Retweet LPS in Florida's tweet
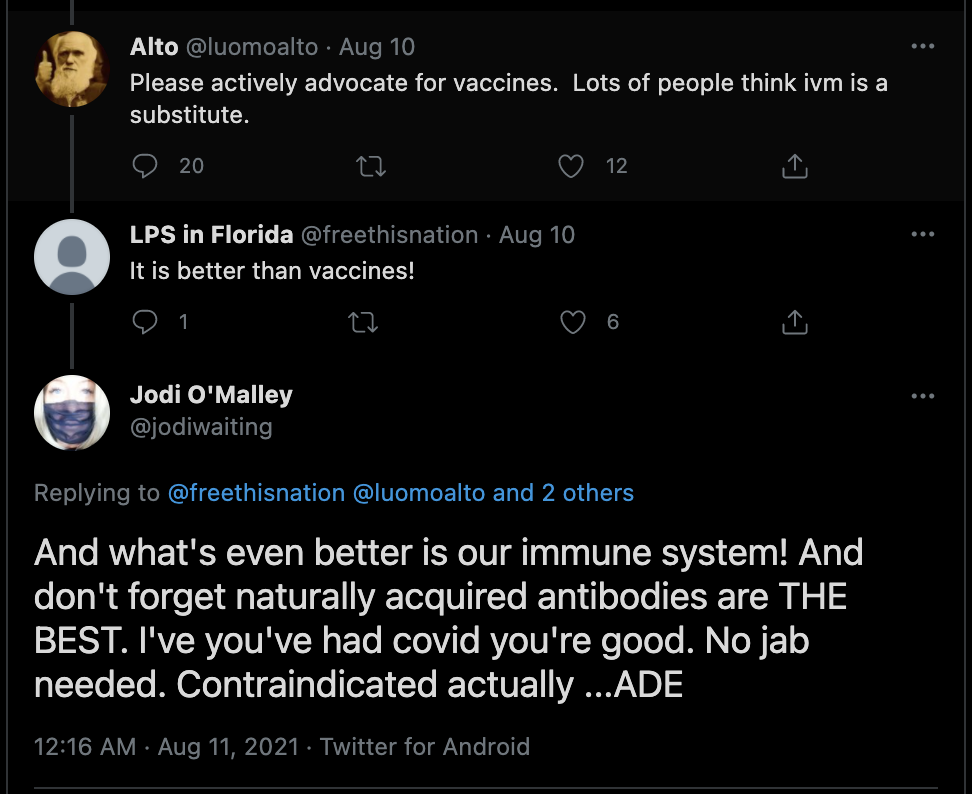This screenshot has height=794, width=972. 371,321
